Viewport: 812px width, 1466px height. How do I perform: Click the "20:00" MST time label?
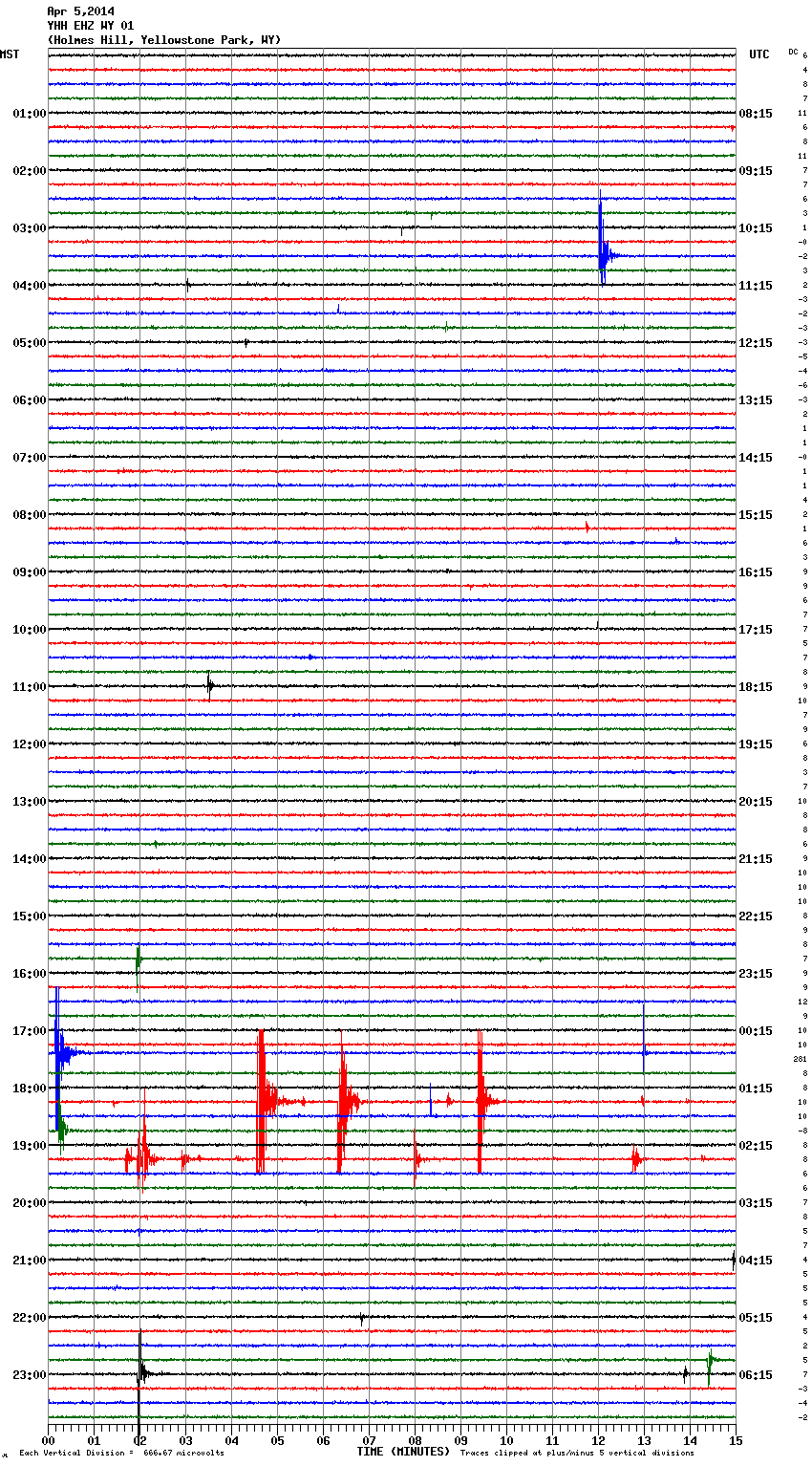(30, 1203)
